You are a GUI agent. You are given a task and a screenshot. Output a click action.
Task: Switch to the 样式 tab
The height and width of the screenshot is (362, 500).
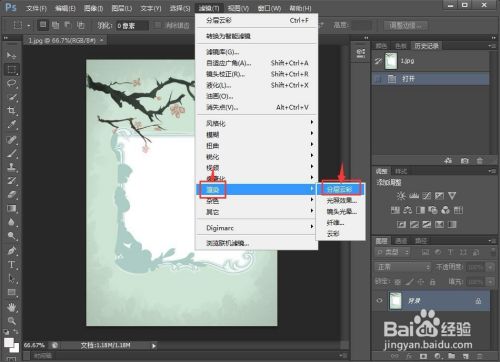click(x=401, y=171)
